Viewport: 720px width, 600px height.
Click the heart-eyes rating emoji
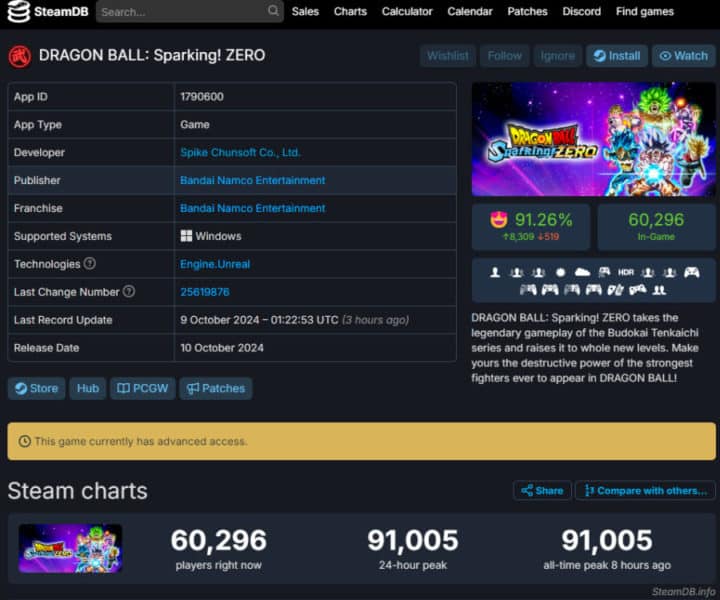pos(499,220)
